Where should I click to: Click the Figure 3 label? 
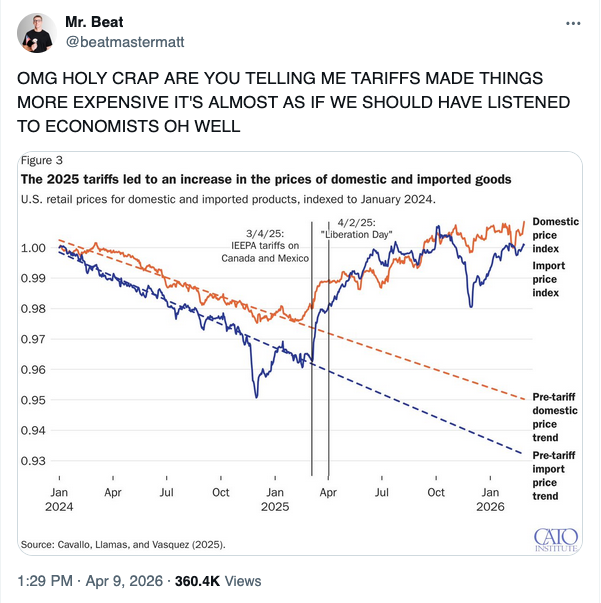pyautogui.click(x=42, y=160)
